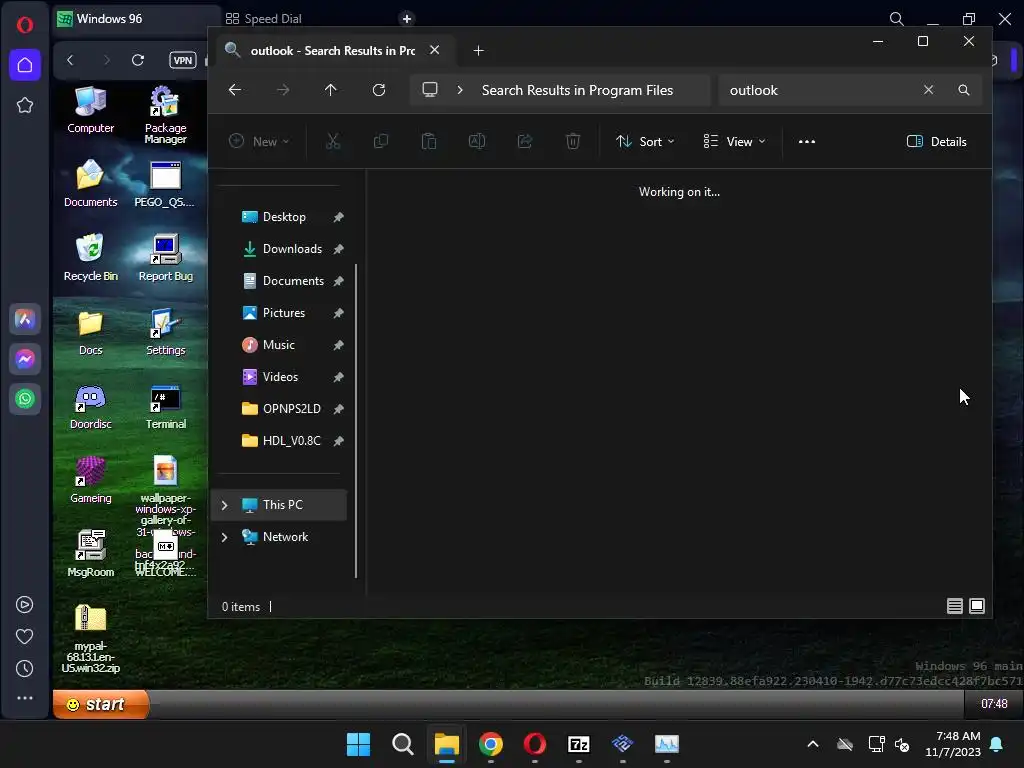1024x768 pixels.
Task: Expand address bar chevron after PC icon
Action: point(460,90)
